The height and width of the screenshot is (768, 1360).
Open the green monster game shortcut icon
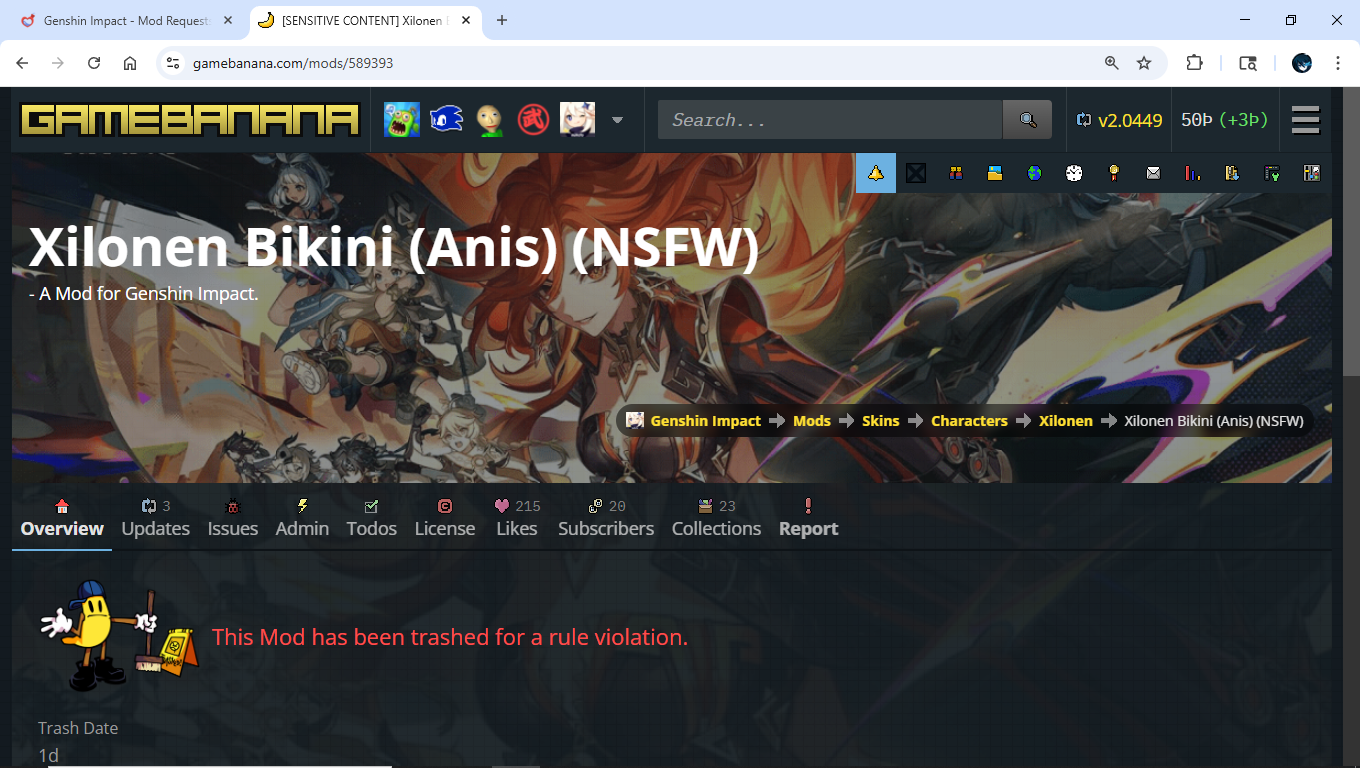(x=402, y=120)
